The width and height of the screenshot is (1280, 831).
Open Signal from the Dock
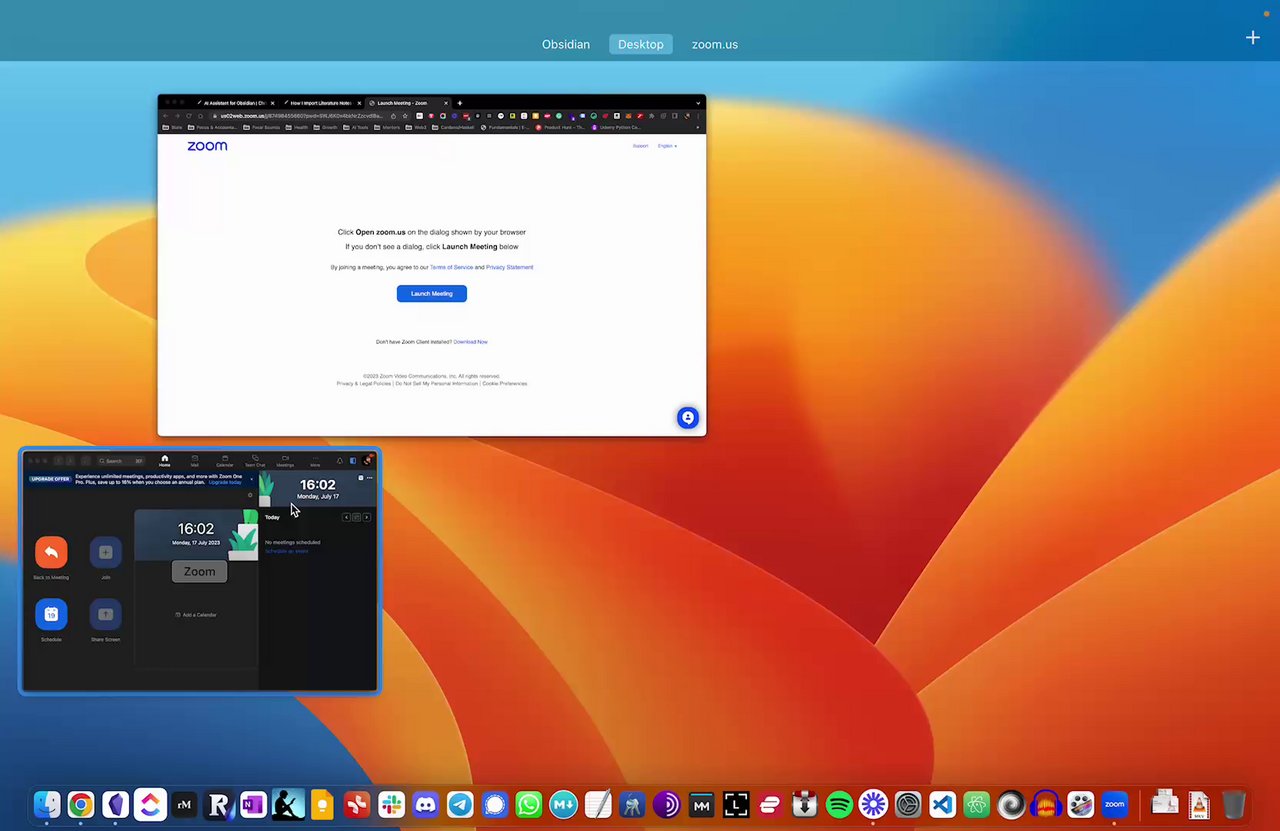coord(495,804)
